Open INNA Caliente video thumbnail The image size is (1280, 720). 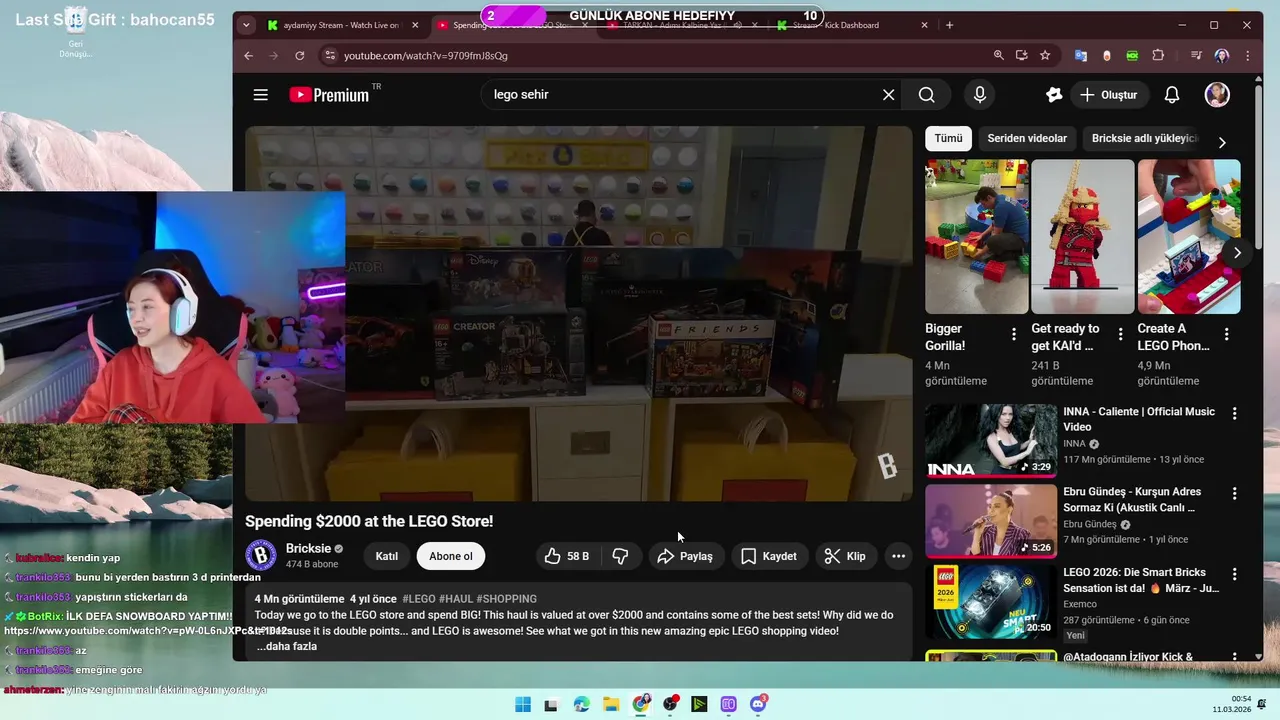991,441
